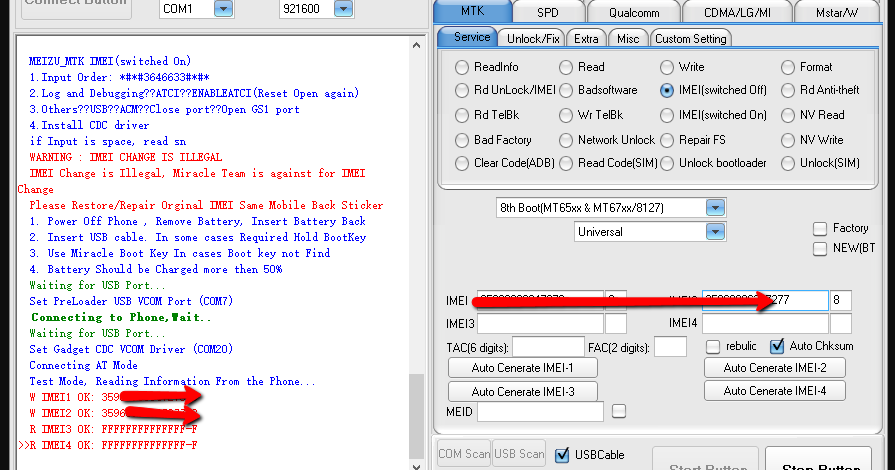895x470 pixels.
Task: Choose the Wr TelBk option
Action: pyautogui.click(x=566, y=115)
